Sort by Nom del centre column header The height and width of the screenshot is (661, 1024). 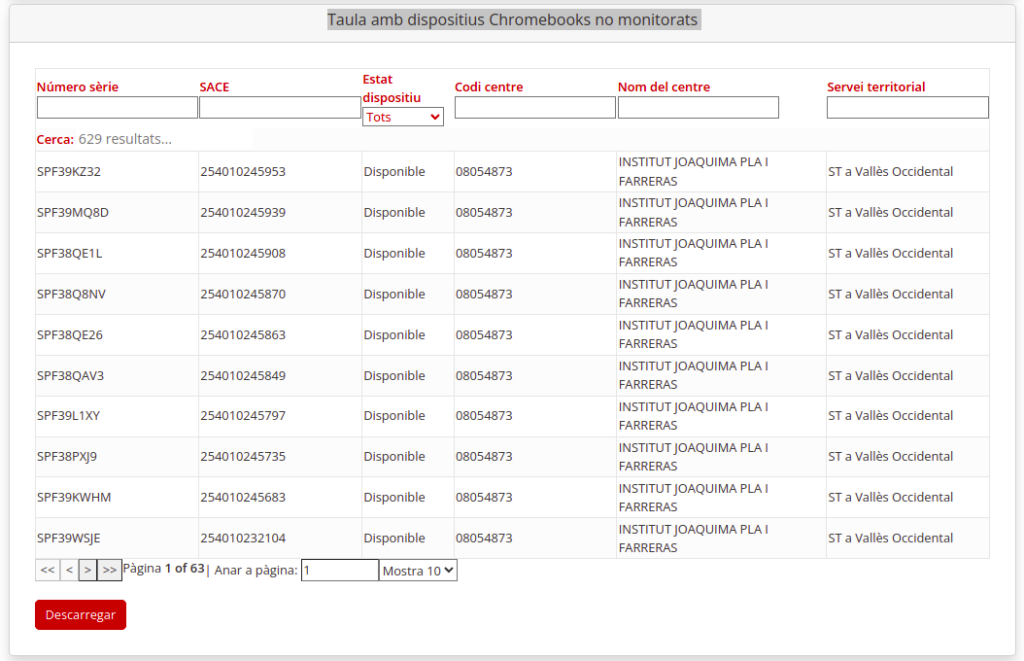[x=664, y=87]
